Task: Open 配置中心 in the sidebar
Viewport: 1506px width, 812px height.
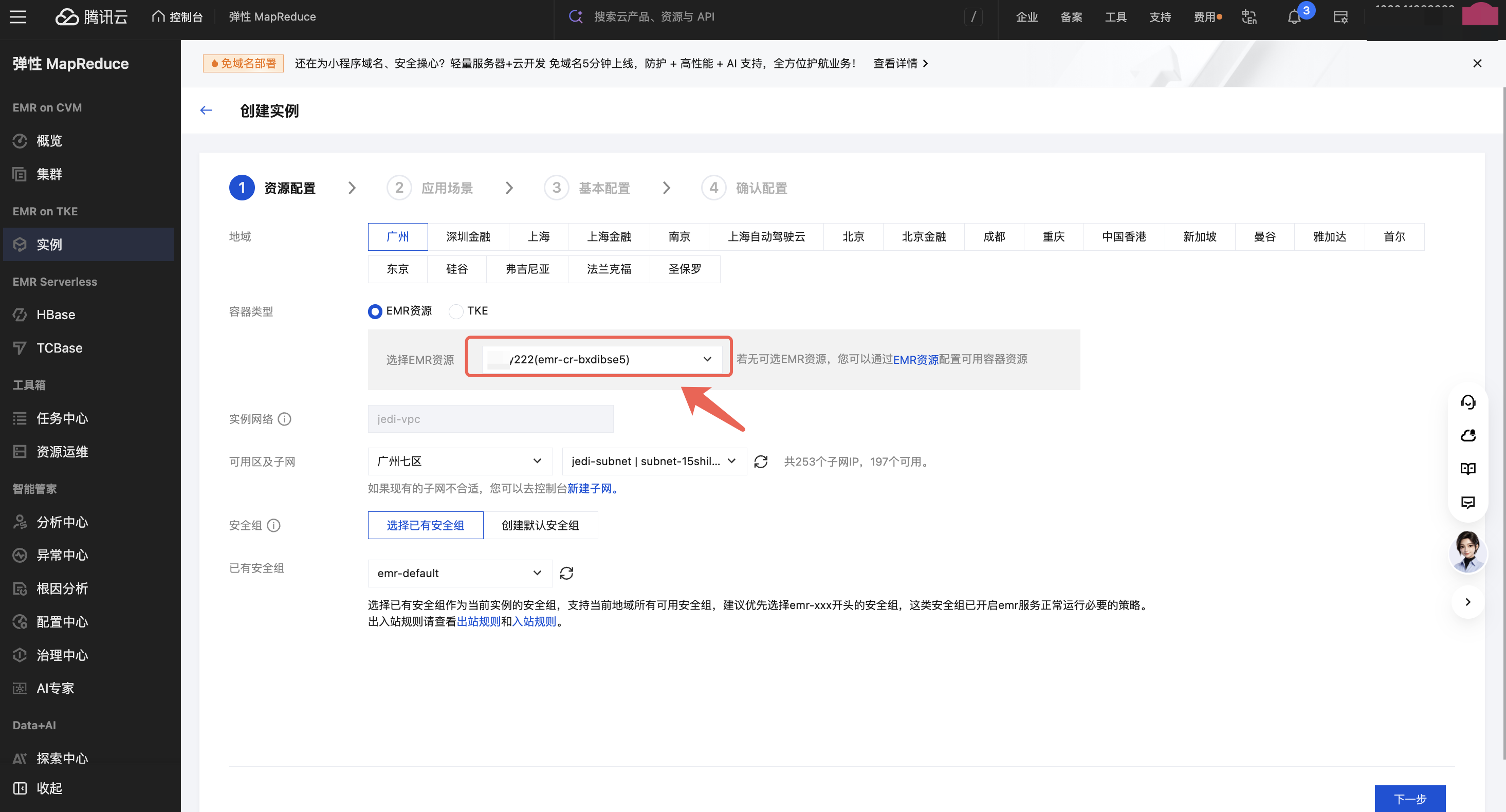Action: click(88, 621)
